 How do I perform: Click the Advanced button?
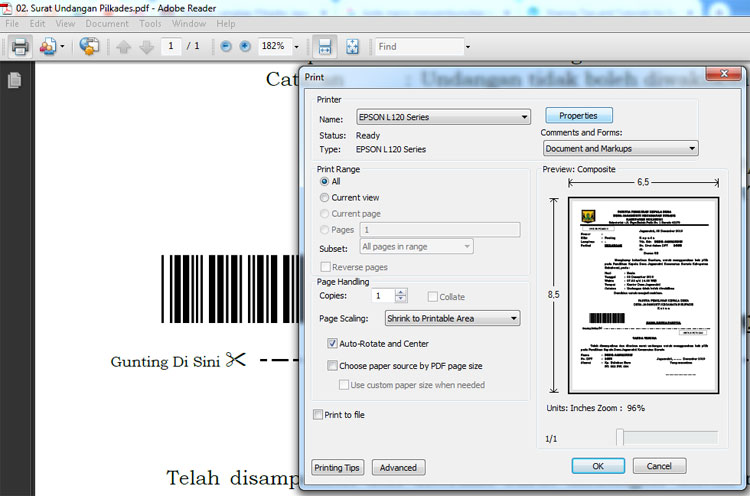point(398,467)
